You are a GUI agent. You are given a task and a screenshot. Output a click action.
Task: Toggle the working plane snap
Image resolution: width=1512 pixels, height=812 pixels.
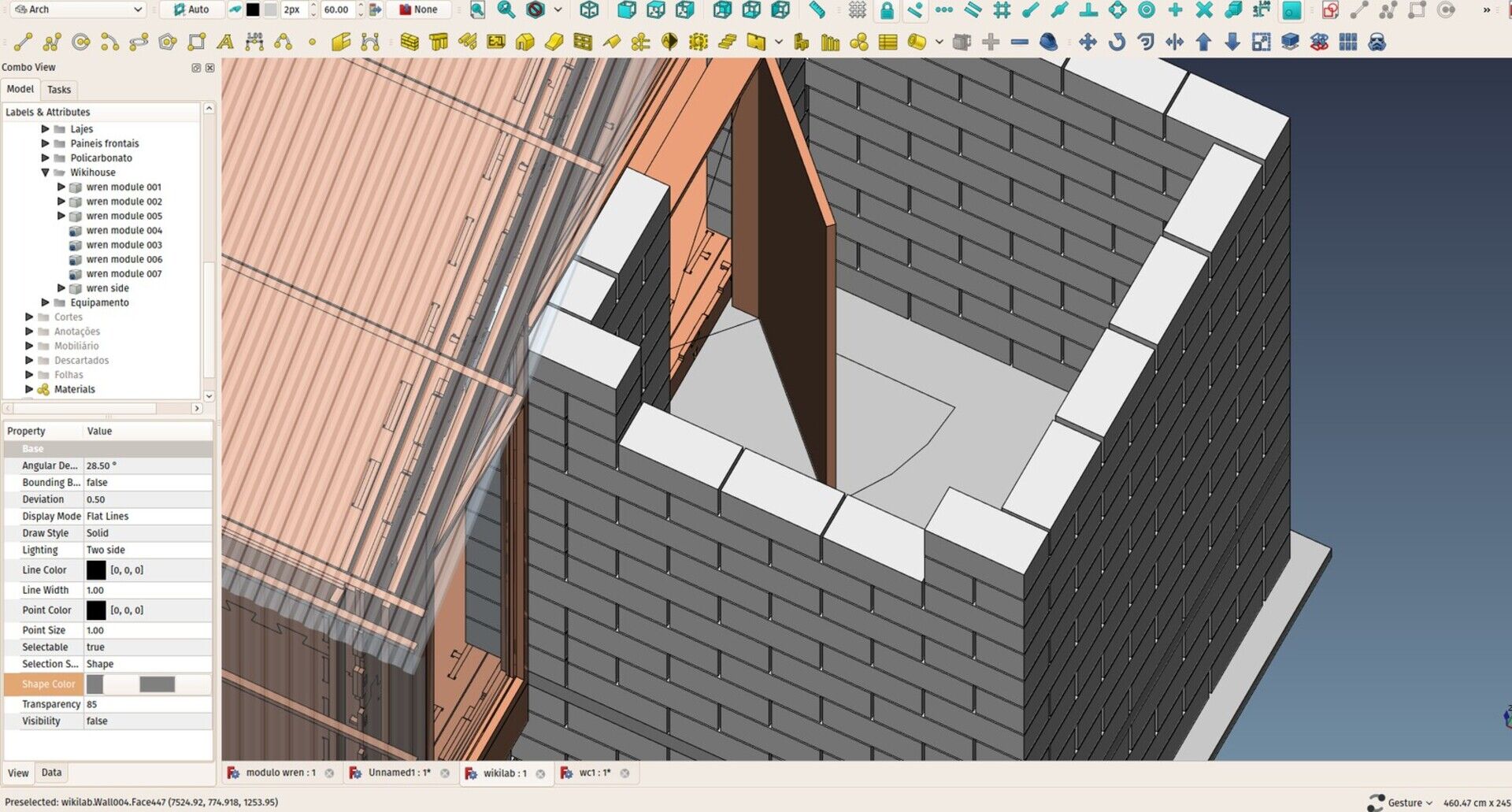point(1291,9)
